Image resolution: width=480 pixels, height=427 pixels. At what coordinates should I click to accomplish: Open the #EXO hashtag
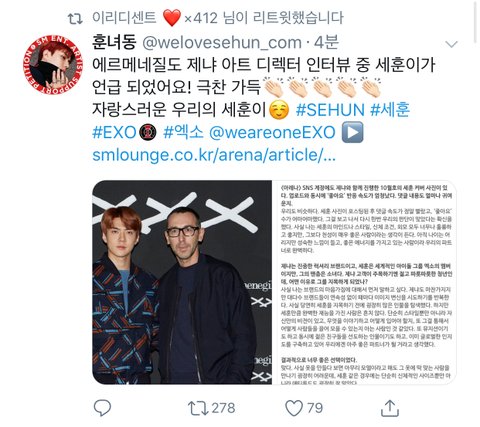click(x=114, y=133)
